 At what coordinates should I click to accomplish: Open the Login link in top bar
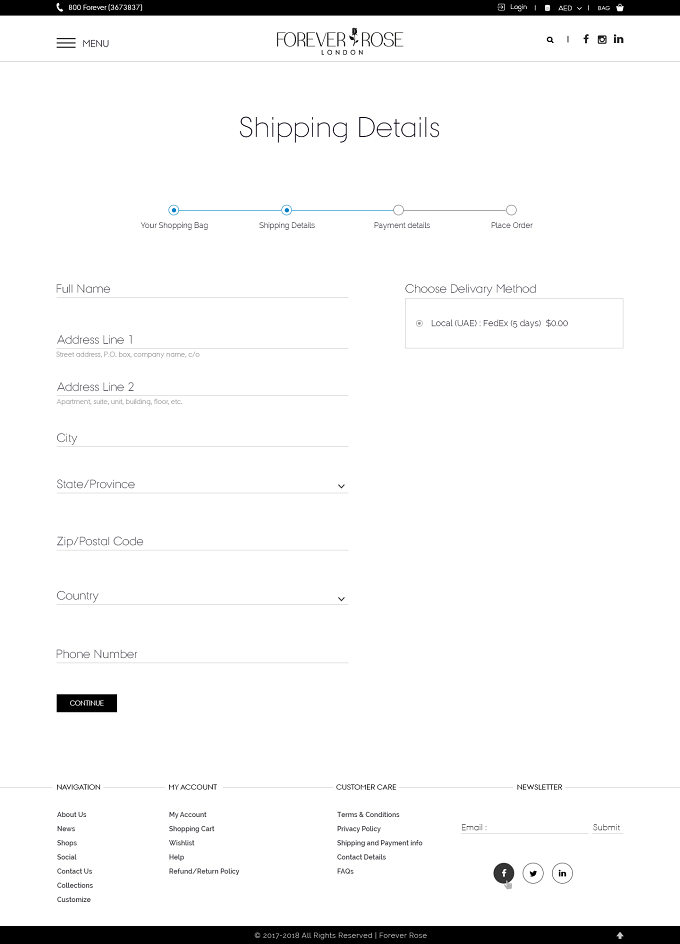coord(513,7)
